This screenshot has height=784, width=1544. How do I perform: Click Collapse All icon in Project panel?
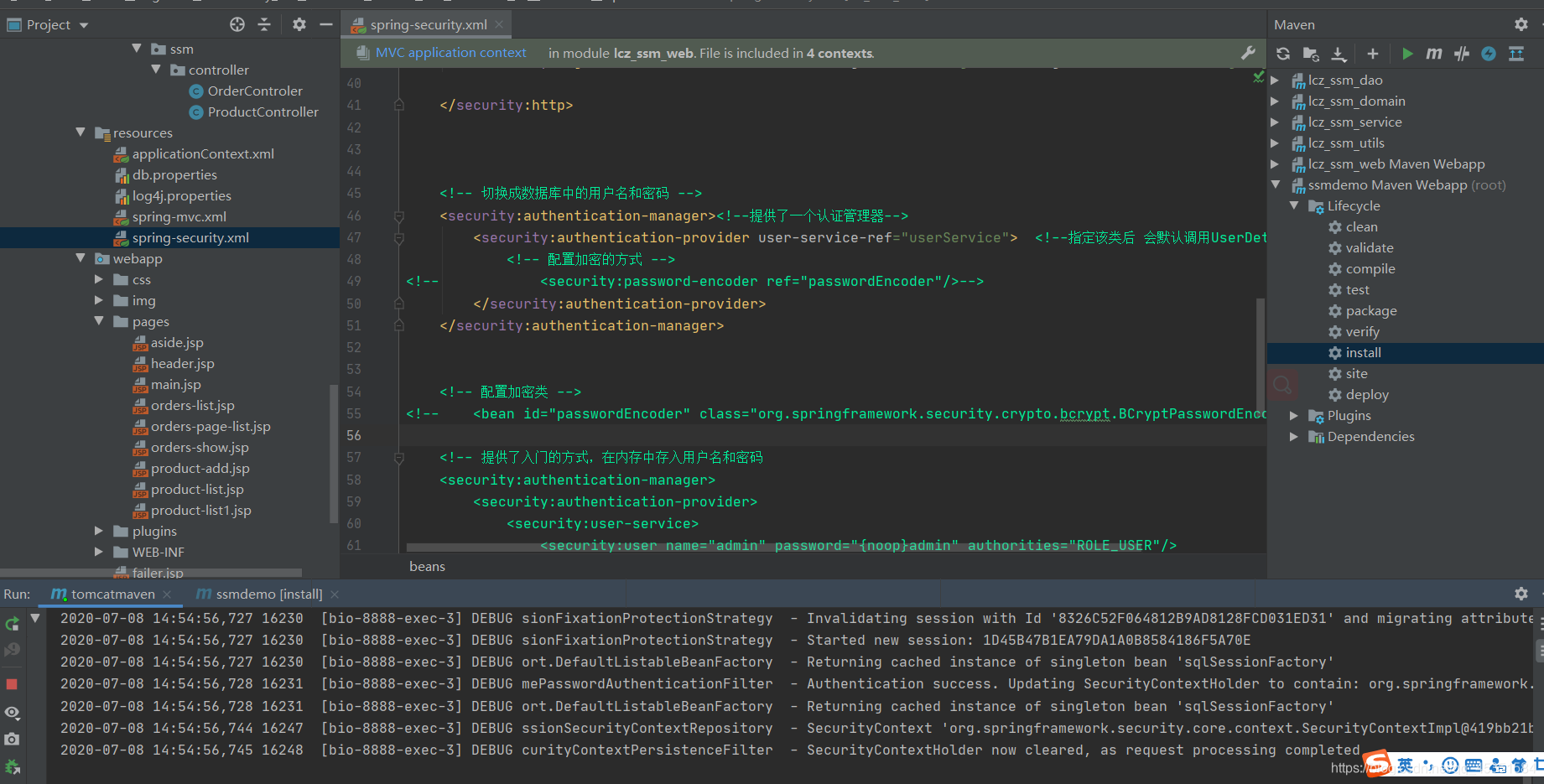click(x=264, y=24)
